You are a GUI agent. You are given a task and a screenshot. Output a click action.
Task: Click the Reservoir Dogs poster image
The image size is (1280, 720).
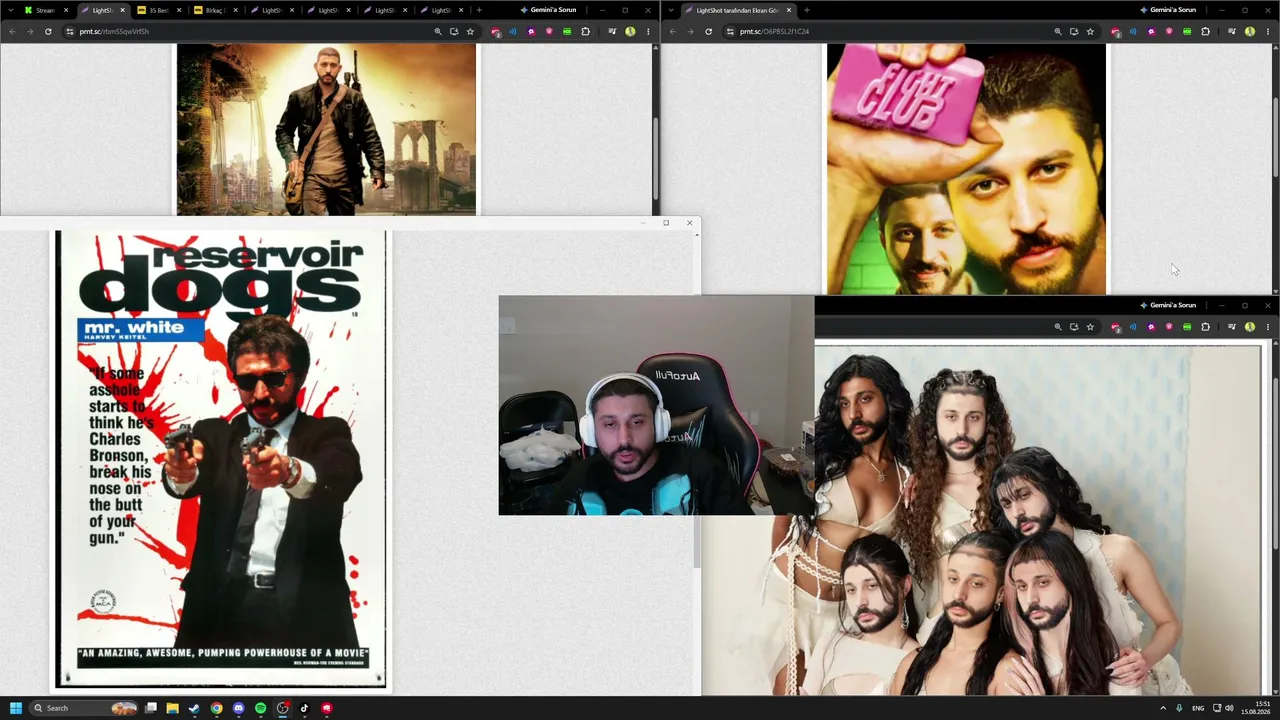coord(221,459)
